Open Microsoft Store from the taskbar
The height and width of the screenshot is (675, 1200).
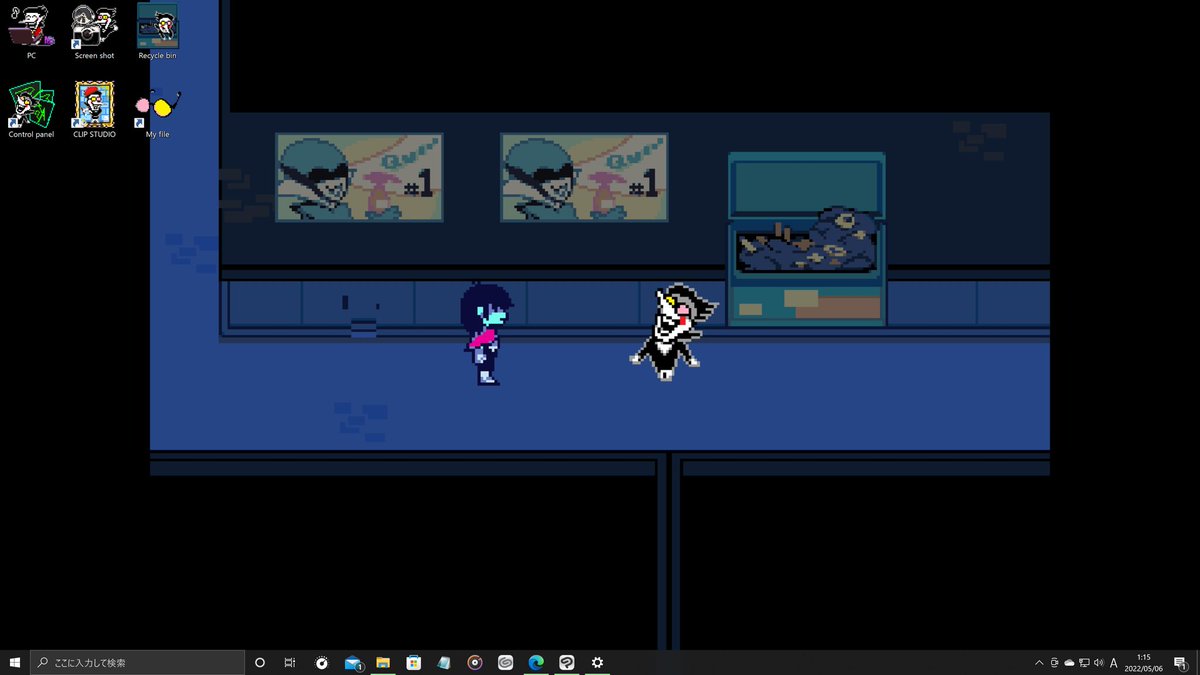pos(414,662)
